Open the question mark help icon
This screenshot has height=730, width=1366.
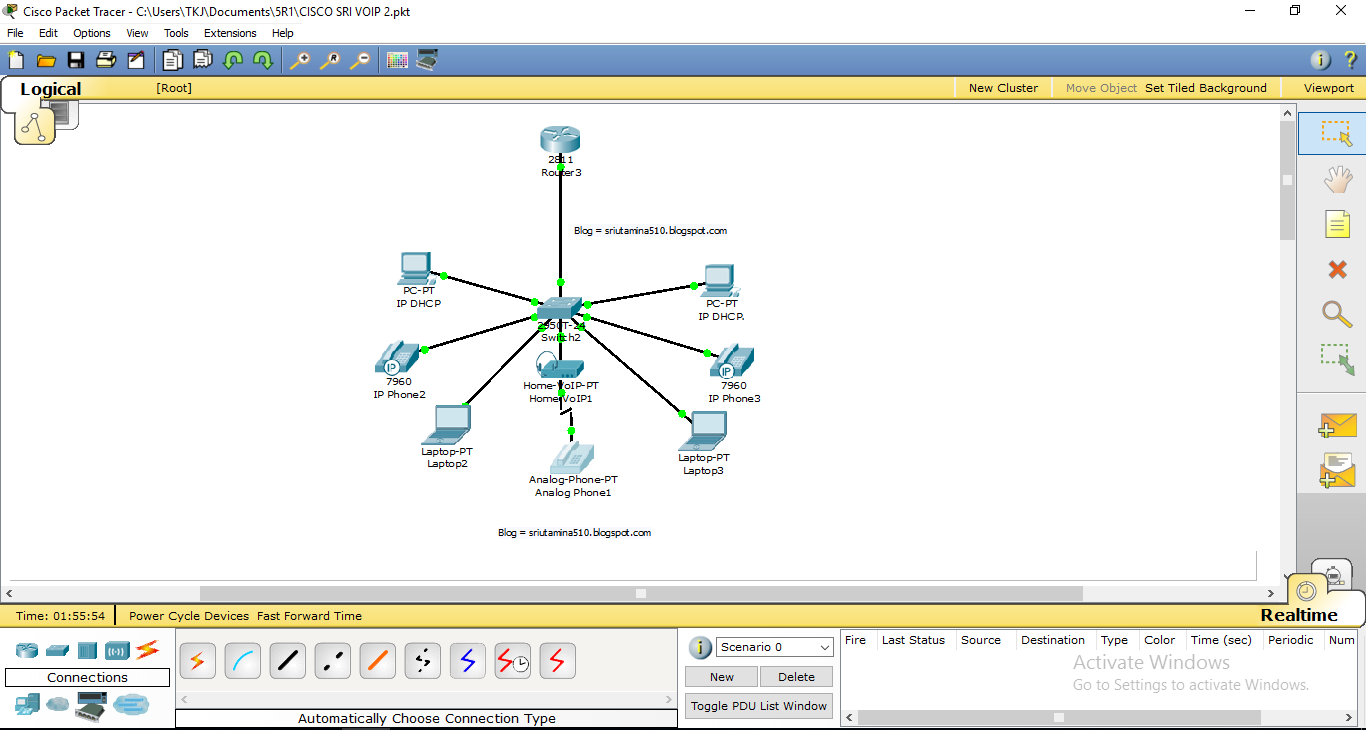(x=1350, y=60)
